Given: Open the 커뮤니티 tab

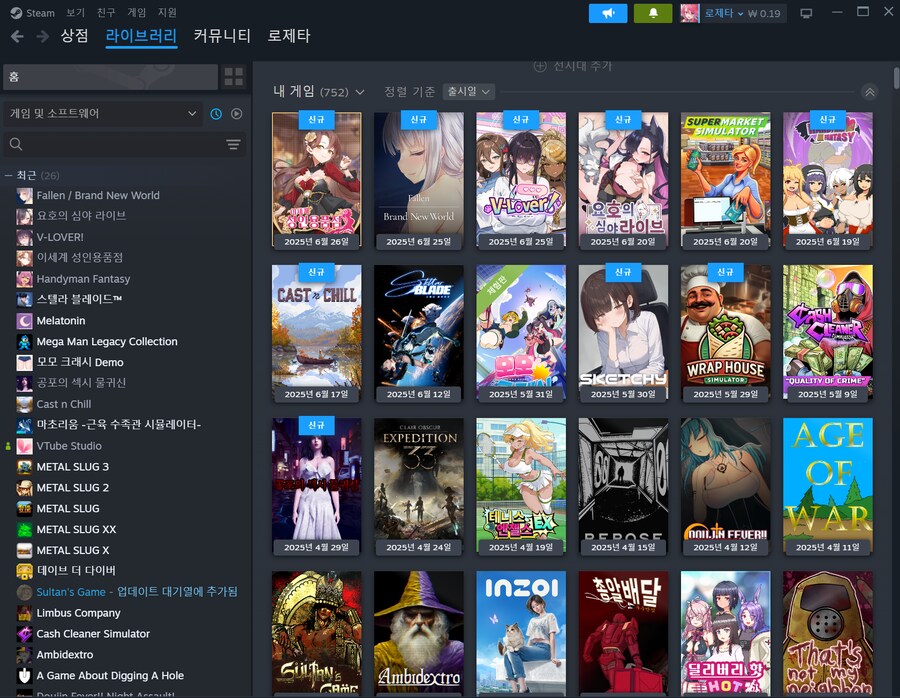Looking at the screenshot, I should coord(222,36).
